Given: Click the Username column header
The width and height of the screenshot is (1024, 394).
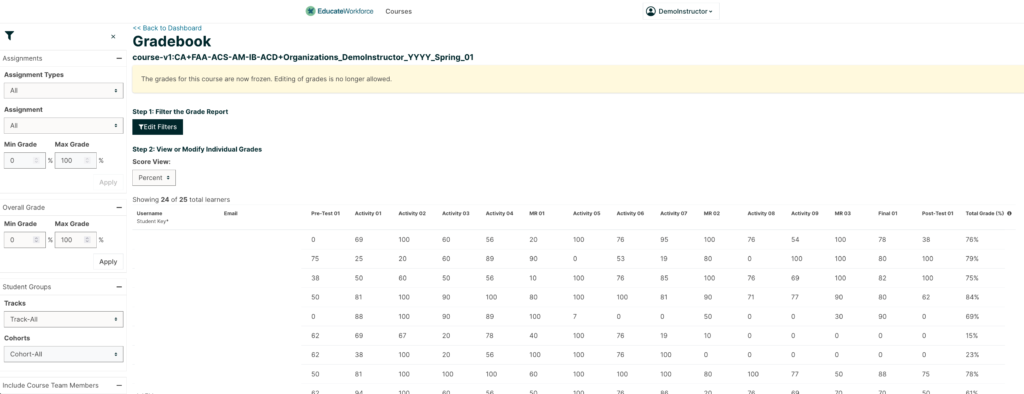Looking at the screenshot, I should (x=149, y=213).
